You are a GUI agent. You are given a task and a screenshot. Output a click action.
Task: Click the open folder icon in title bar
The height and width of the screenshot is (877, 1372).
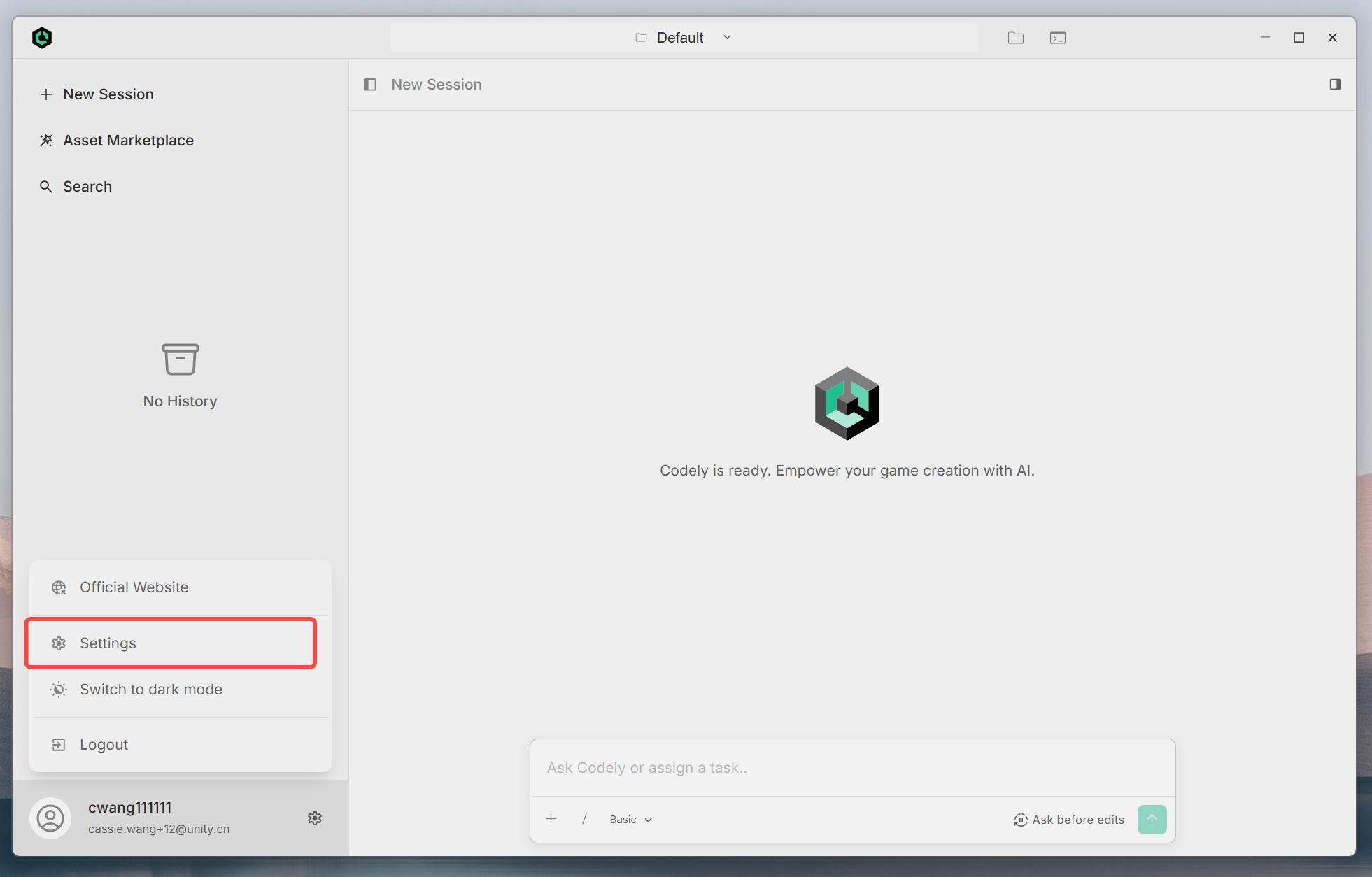1016,38
